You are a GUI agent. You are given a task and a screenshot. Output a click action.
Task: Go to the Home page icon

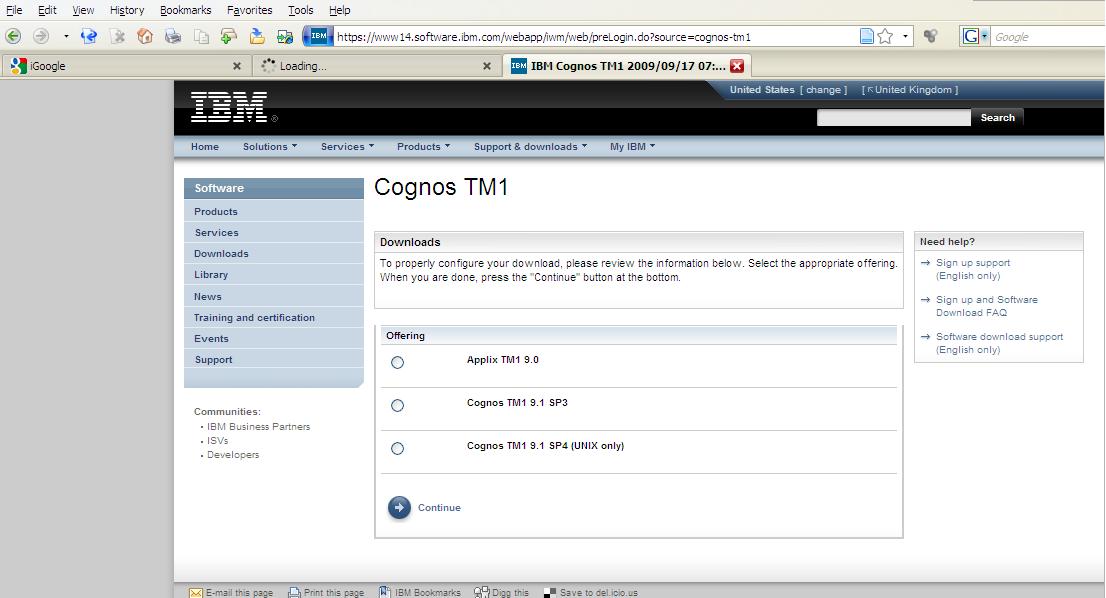coord(145,36)
